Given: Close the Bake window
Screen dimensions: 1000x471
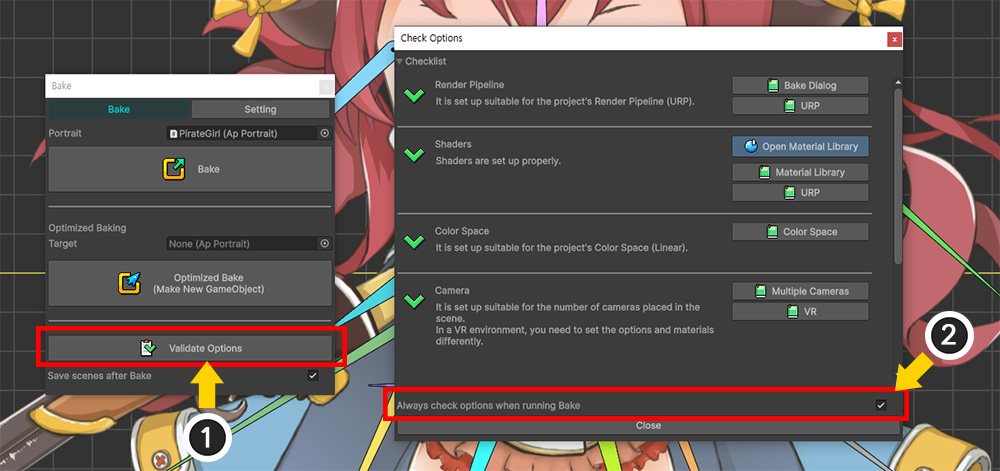Looking at the screenshot, I should [326, 86].
